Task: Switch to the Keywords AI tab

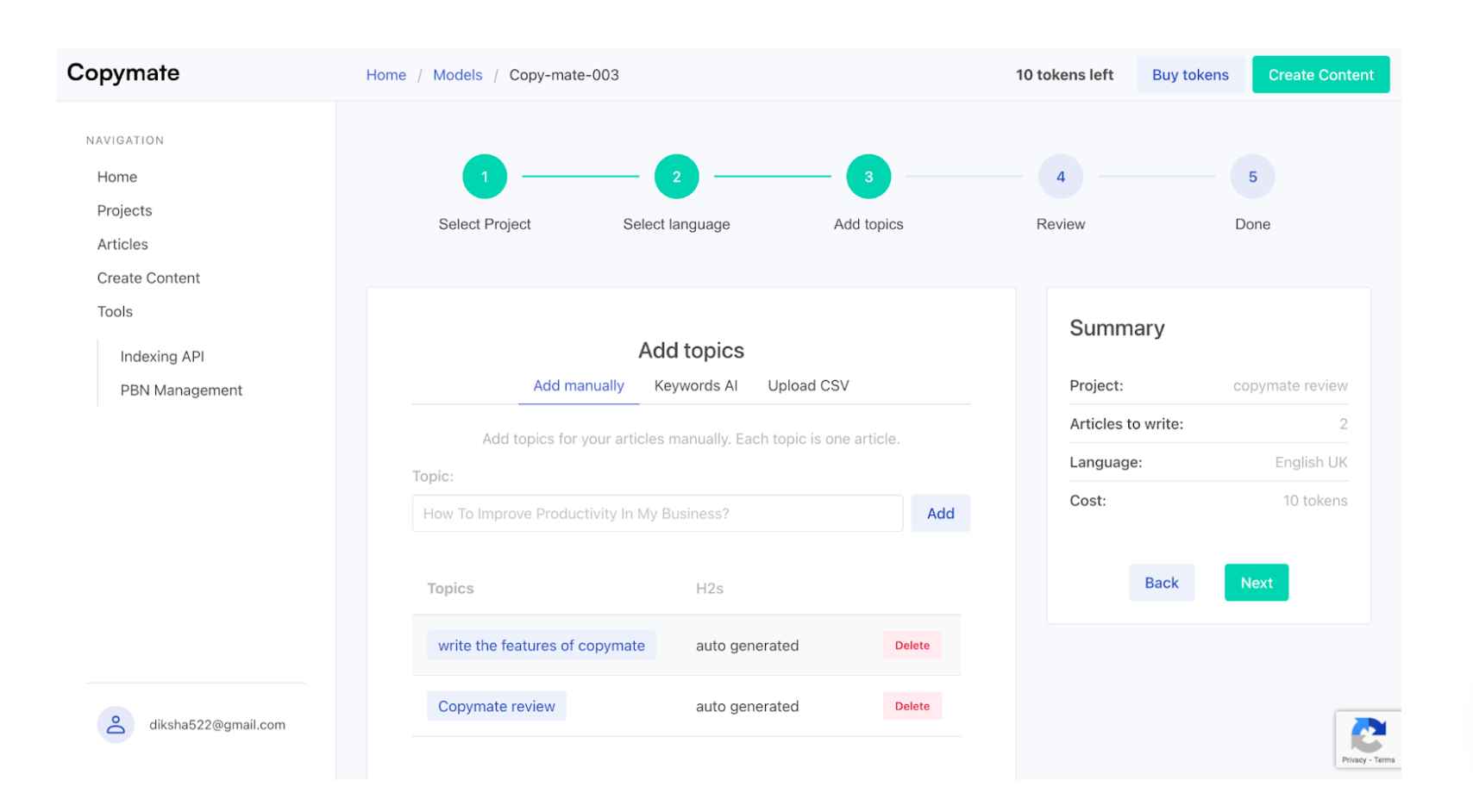Action: tap(696, 385)
